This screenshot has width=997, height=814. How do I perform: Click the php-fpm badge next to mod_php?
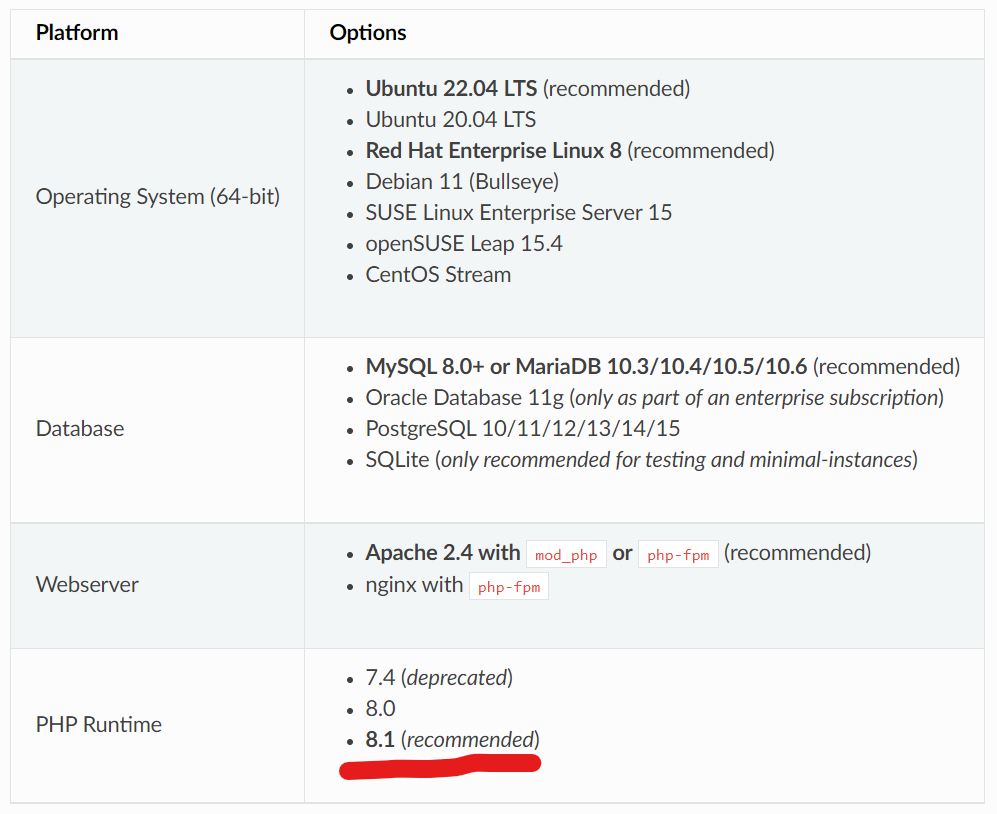(x=678, y=554)
